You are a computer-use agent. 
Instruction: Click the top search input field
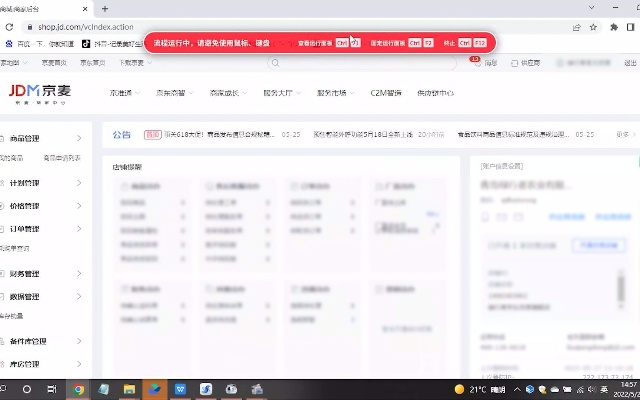click(x=360, y=63)
